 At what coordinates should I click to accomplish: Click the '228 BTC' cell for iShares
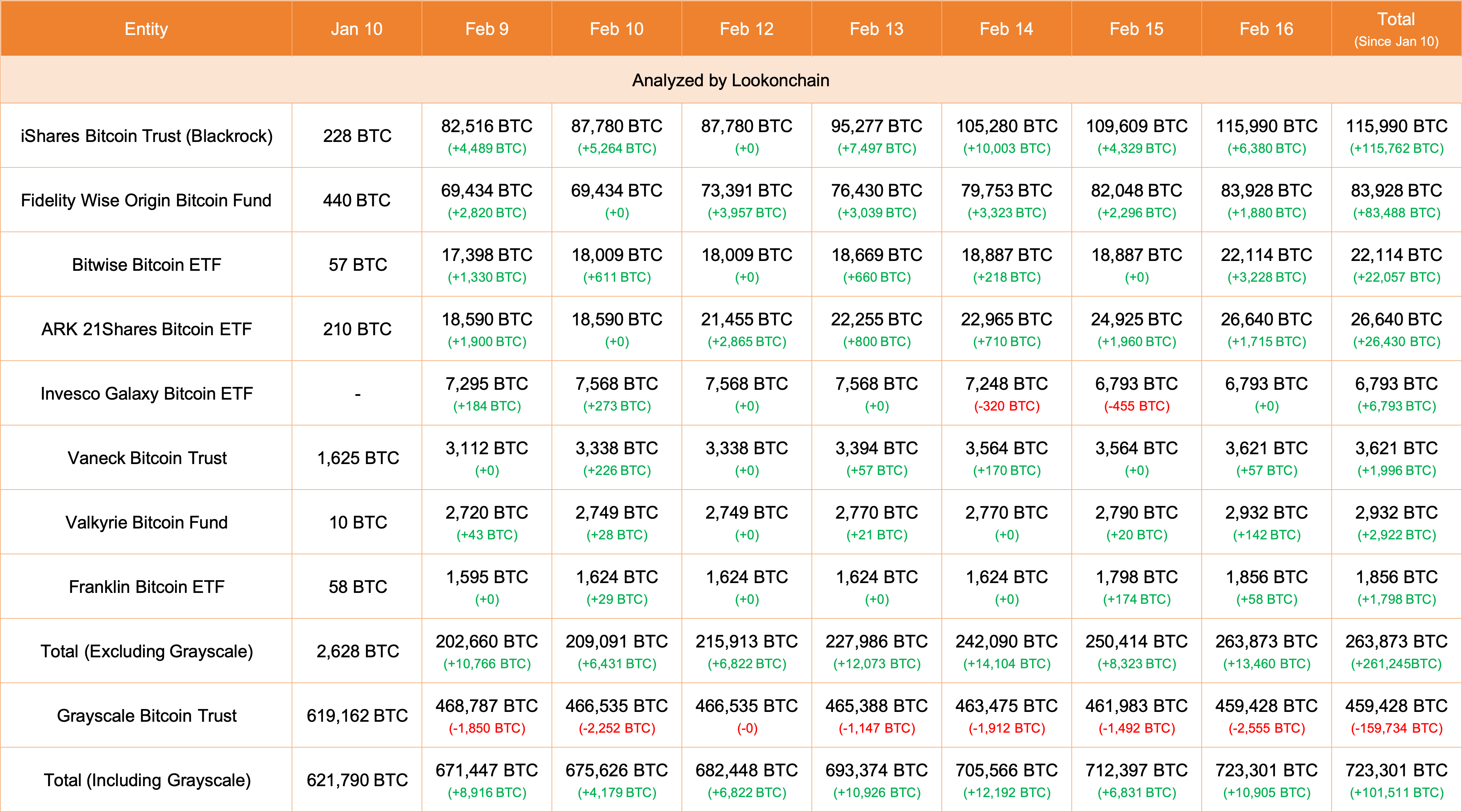click(357, 136)
